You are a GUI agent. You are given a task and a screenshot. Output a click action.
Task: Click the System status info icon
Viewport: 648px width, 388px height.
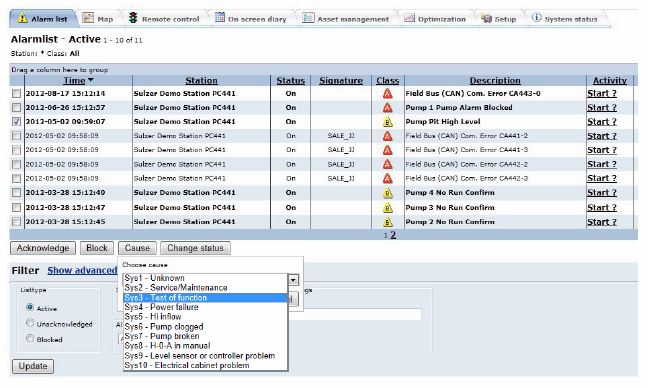536,17
